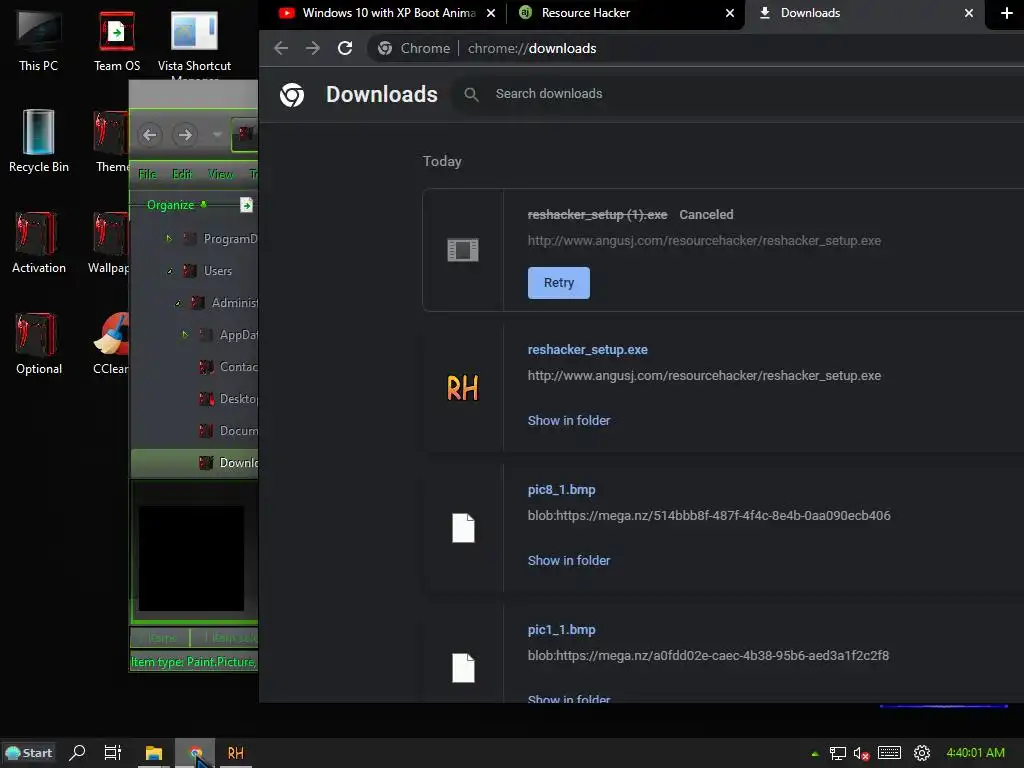Screen dimensions: 1024x768
Task: Open the pic8_1.bmp download link
Action: coord(561,490)
